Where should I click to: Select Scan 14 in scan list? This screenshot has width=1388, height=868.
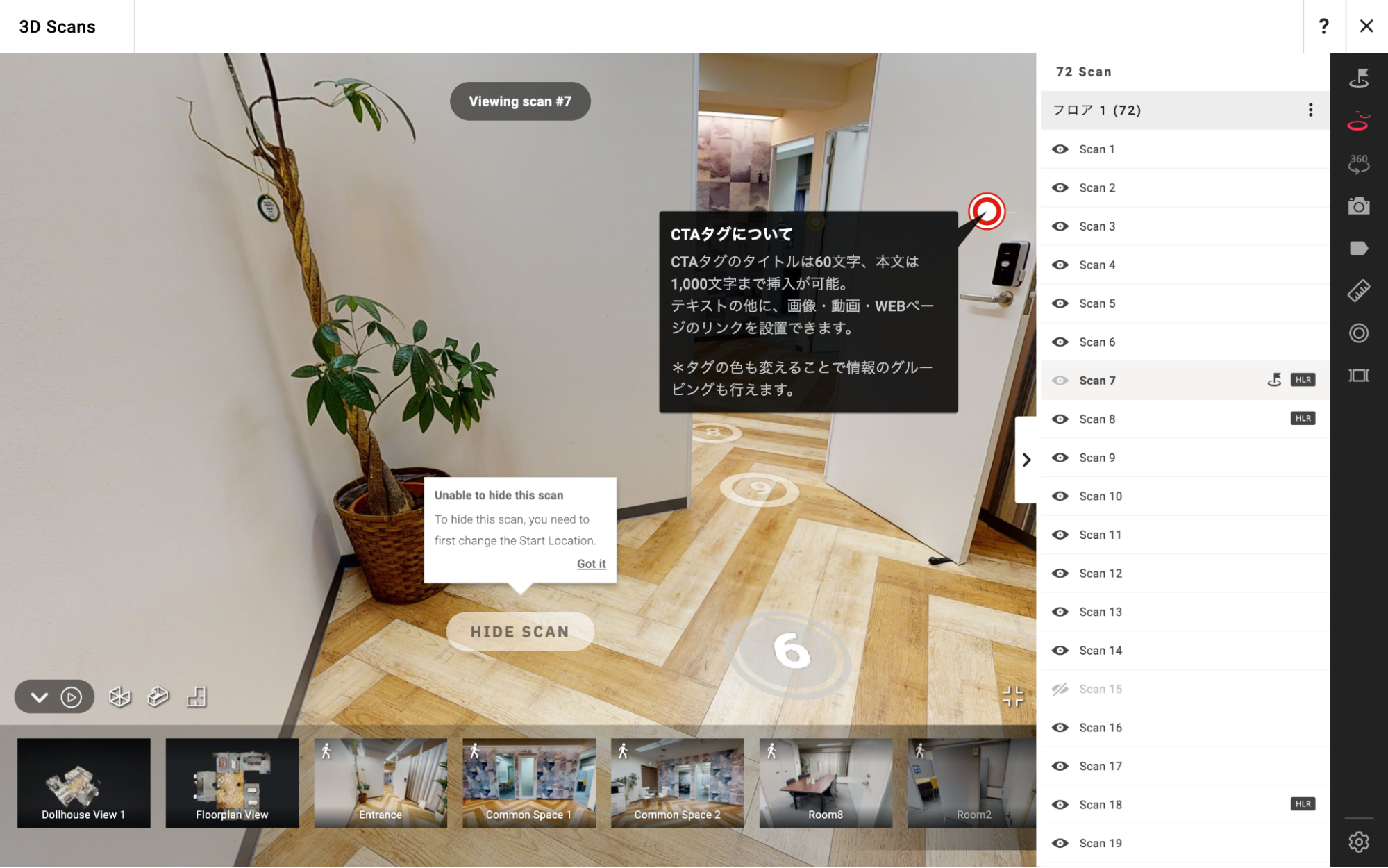pyautogui.click(x=1184, y=650)
